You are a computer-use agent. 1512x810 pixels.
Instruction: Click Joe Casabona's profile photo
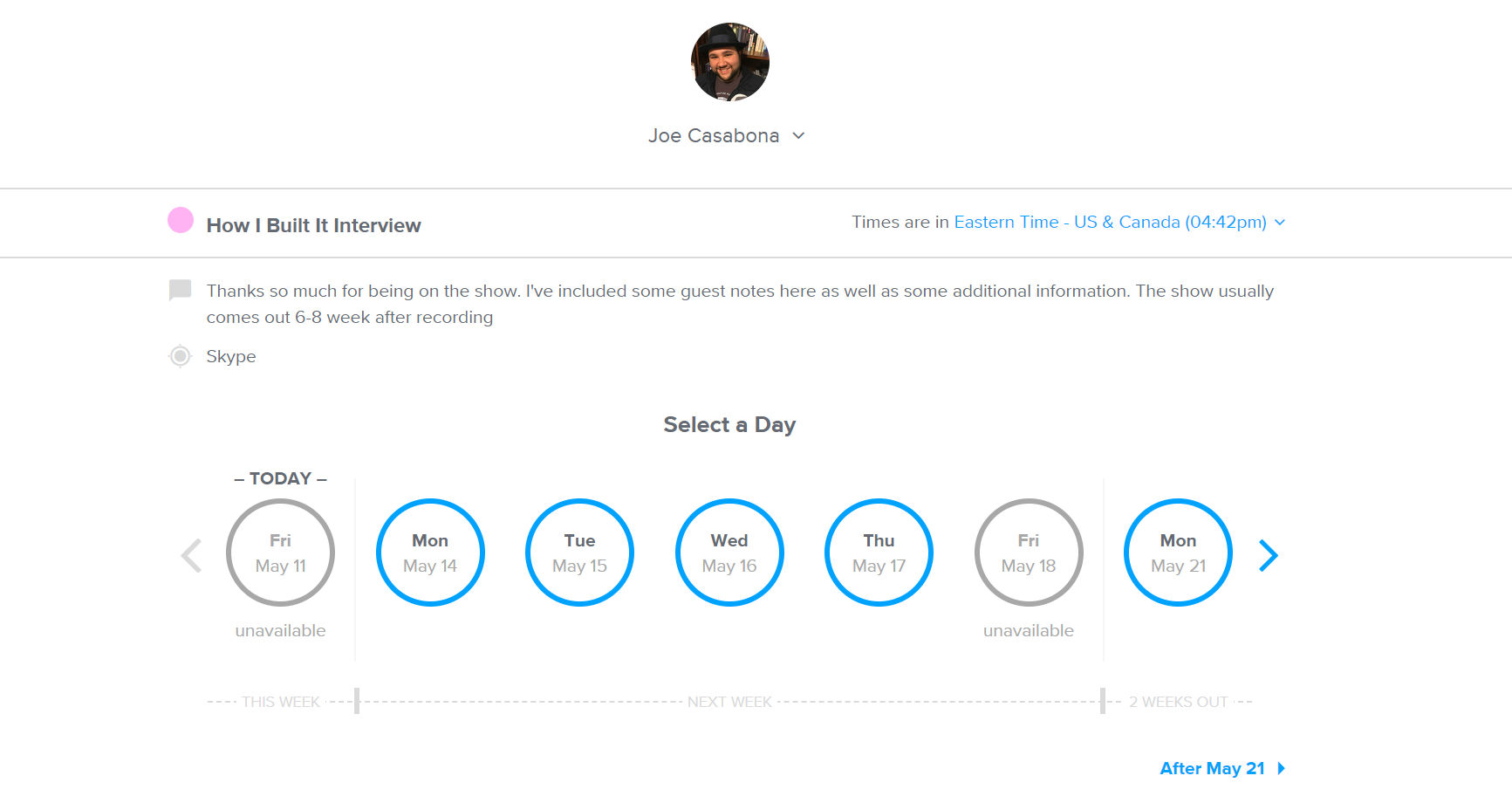729,62
